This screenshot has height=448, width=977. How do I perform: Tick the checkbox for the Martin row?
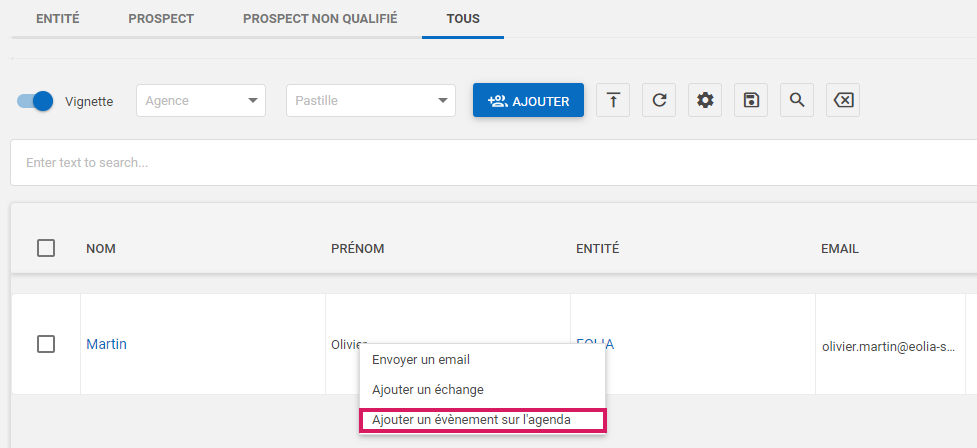(46, 344)
